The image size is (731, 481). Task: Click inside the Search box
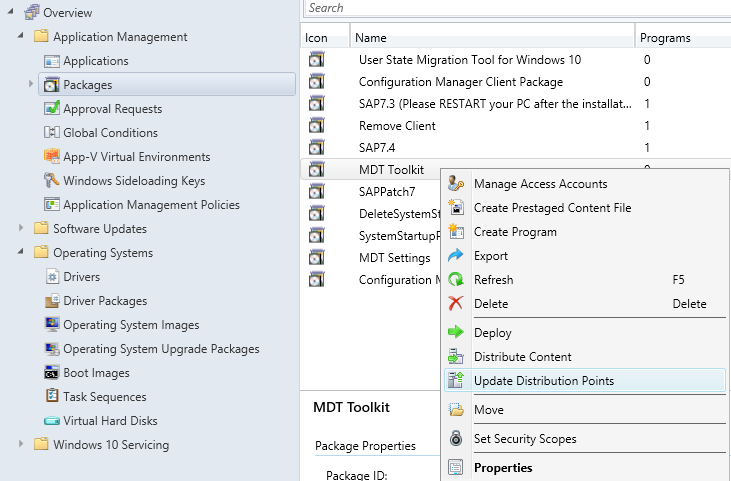[515, 8]
